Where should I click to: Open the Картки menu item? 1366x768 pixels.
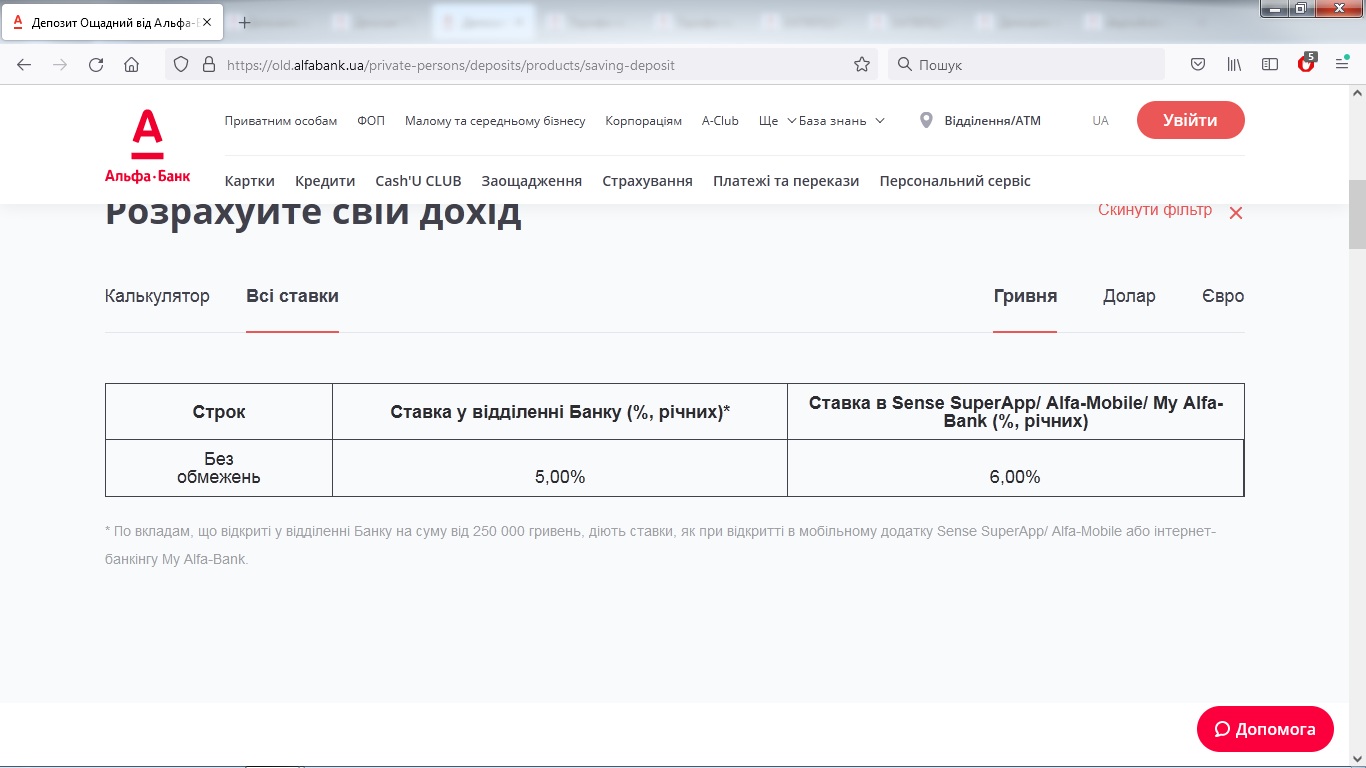click(250, 181)
